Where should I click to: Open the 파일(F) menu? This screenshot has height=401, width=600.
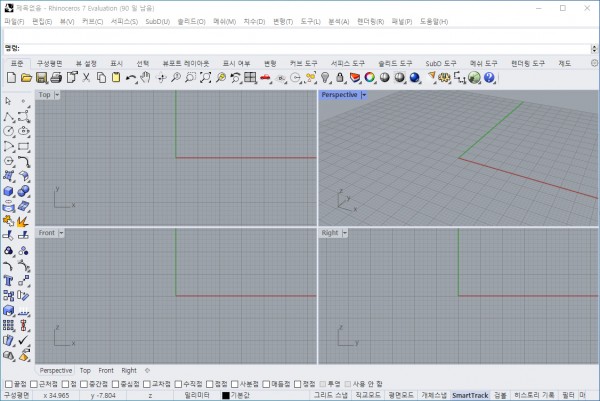coord(14,21)
